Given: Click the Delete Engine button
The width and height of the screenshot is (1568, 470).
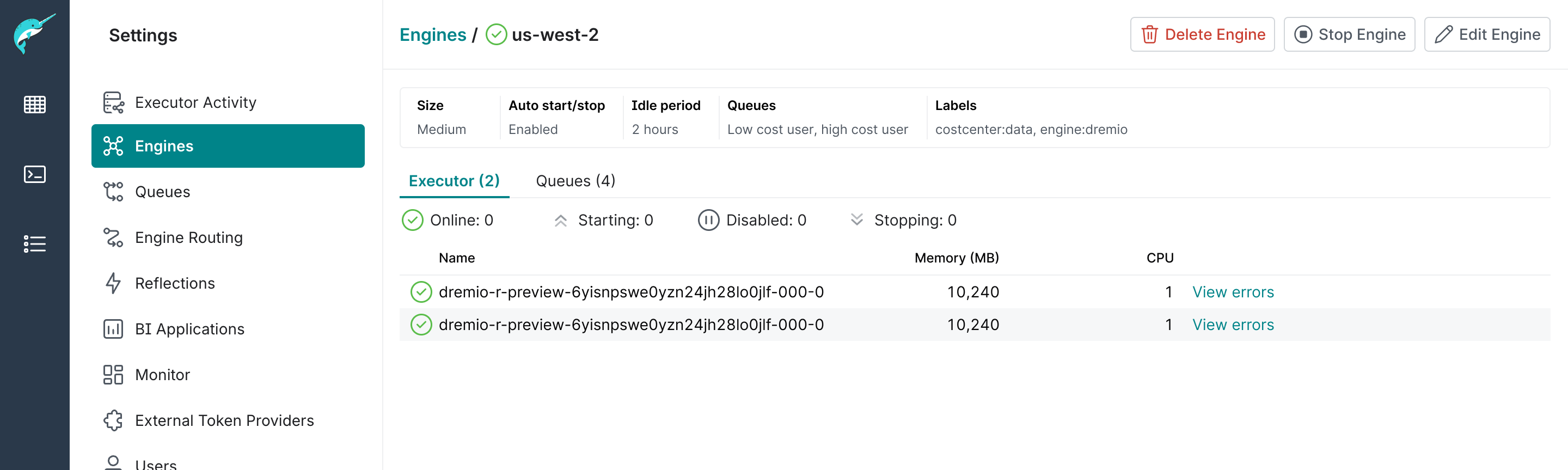Looking at the screenshot, I should [x=1202, y=35].
